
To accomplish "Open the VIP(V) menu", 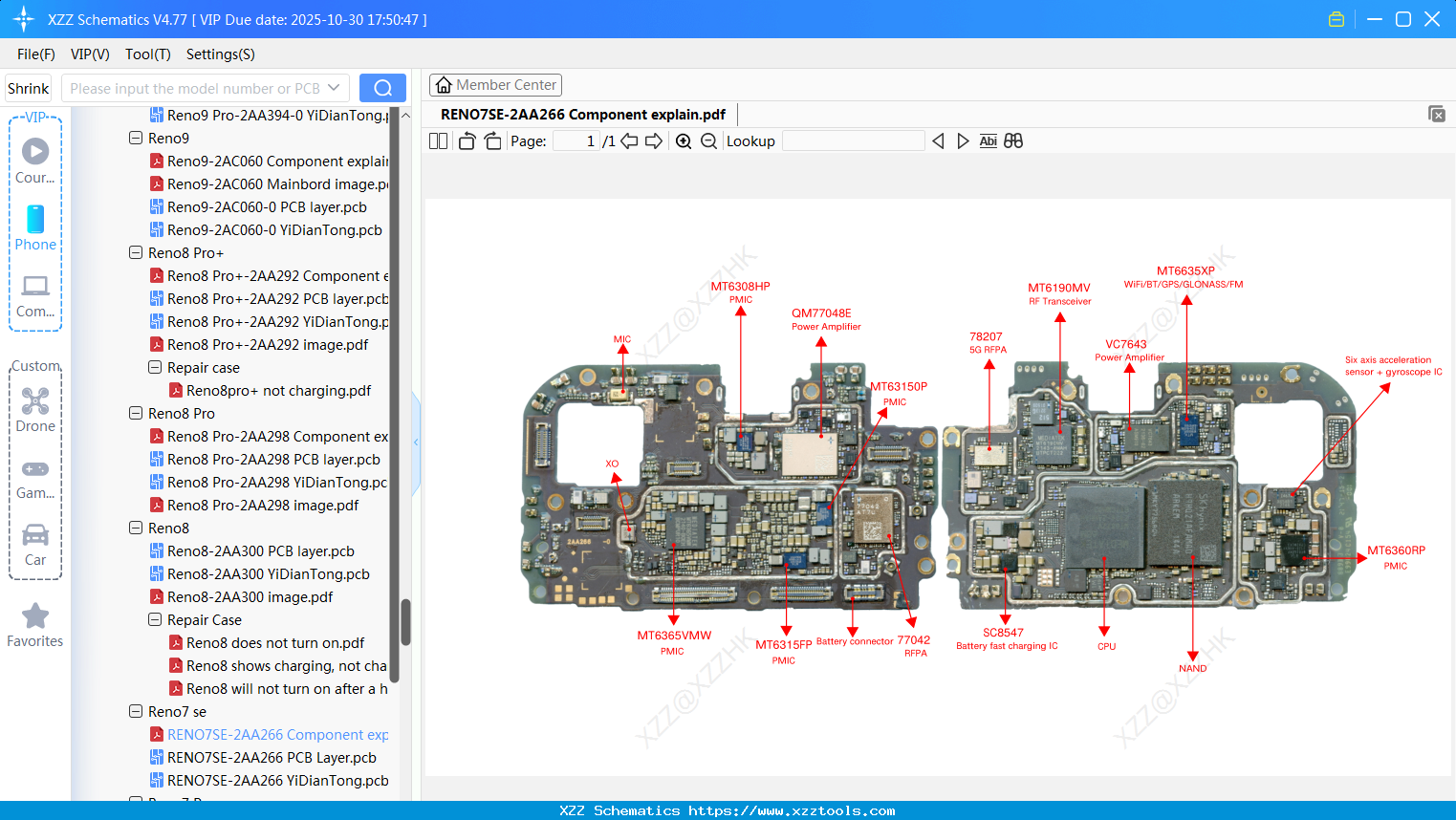I will pyautogui.click(x=89, y=54).
